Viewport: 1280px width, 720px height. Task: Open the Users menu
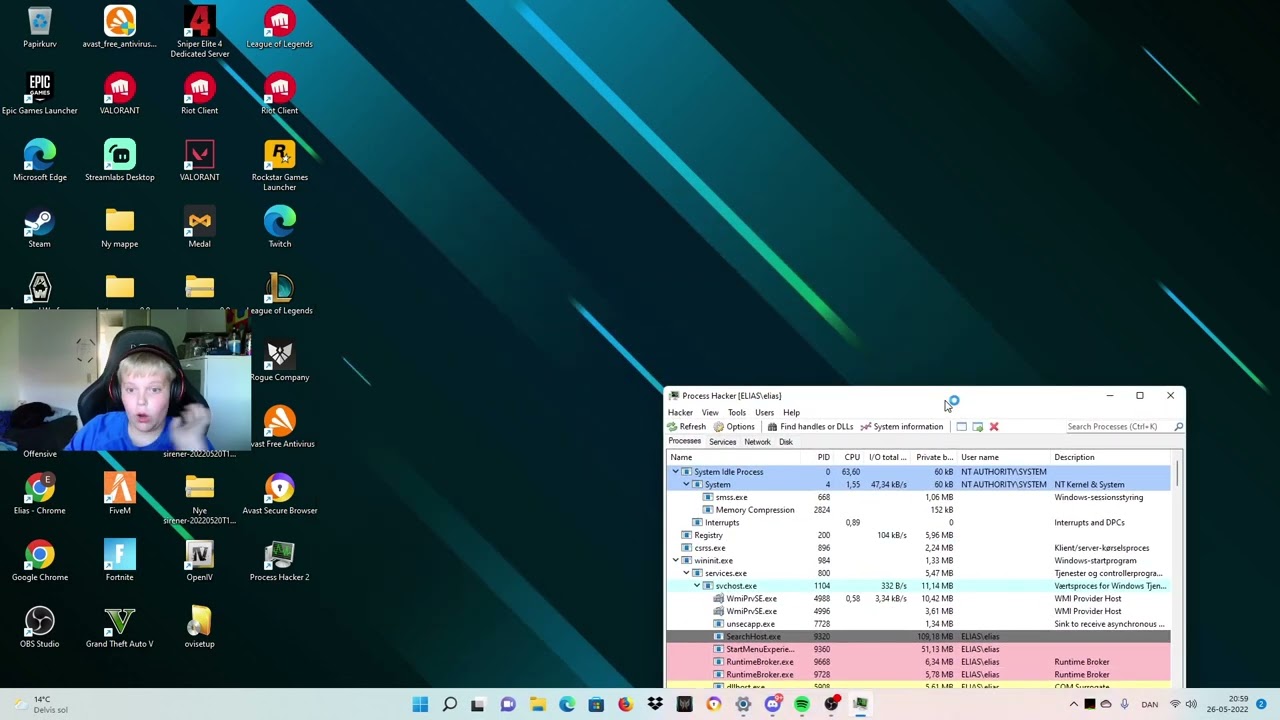(765, 412)
